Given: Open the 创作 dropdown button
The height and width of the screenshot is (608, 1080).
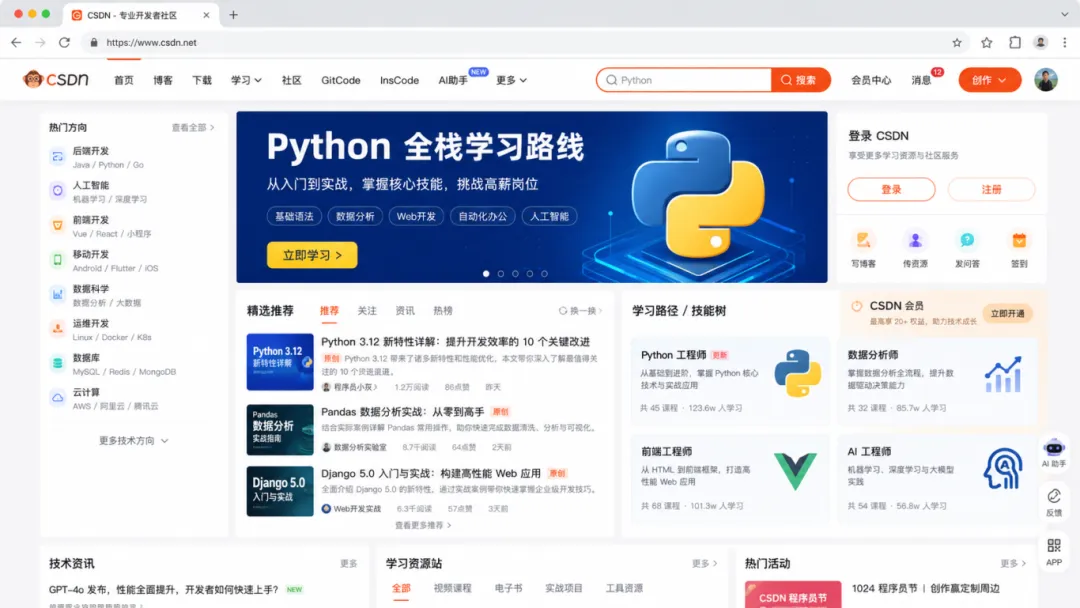Looking at the screenshot, I should click(x=989, y=80).
